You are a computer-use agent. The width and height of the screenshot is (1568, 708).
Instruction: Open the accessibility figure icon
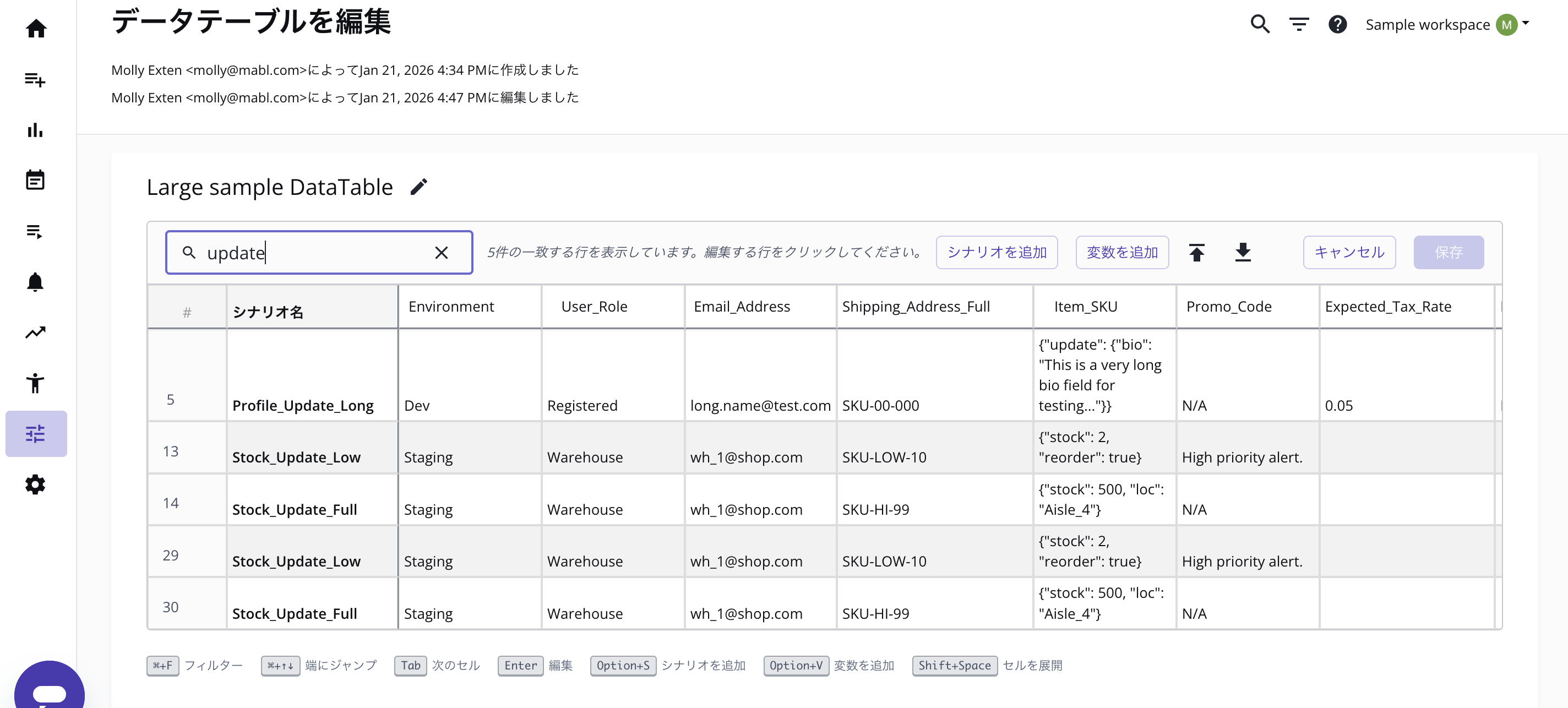[35, 383]
